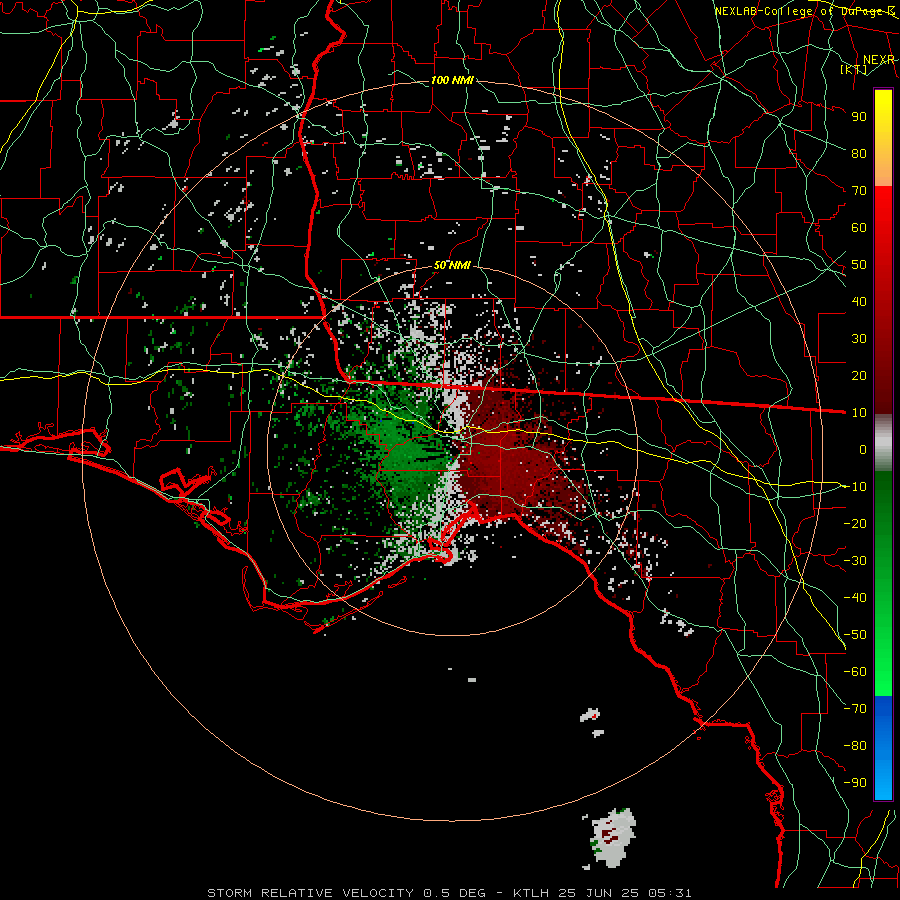
Task: Click the 30 value on the velocity scale
Action: (x=859, y=339)
